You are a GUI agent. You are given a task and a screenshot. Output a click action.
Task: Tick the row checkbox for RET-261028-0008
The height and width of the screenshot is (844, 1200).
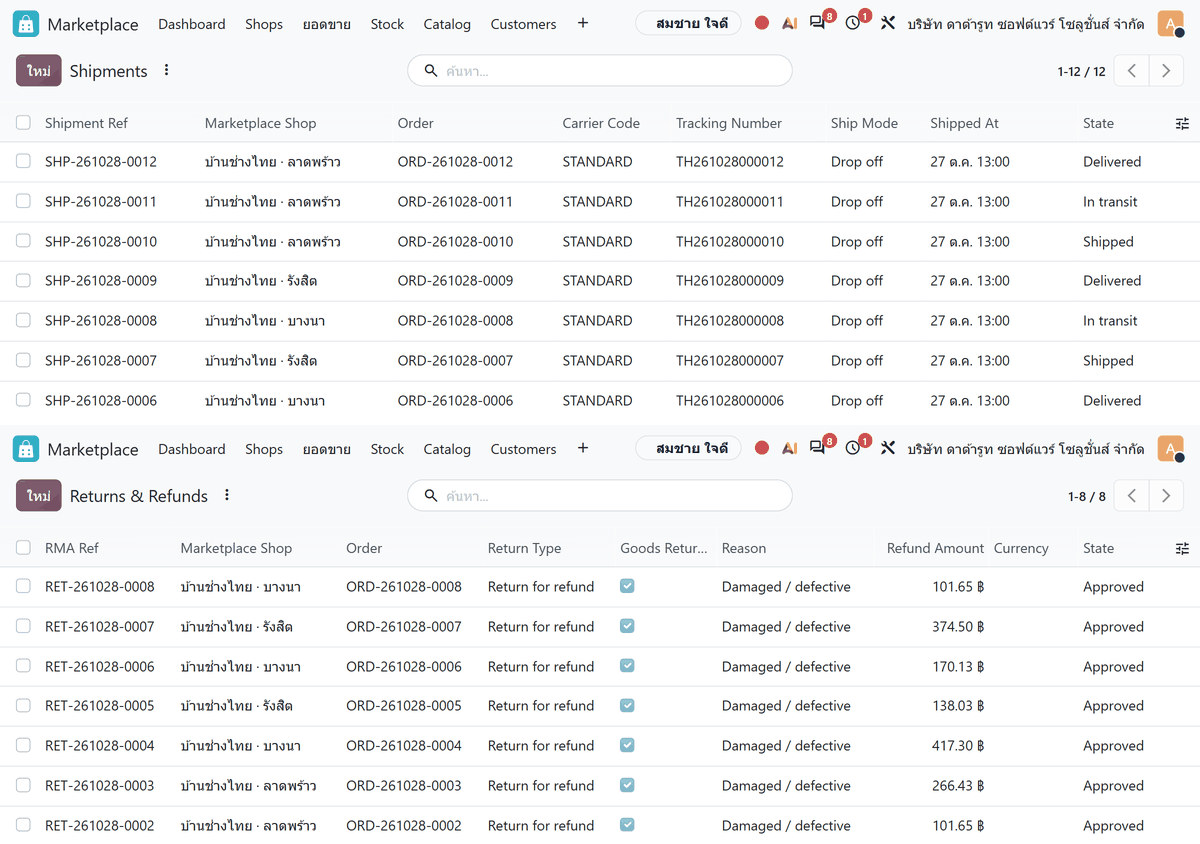click(23, 587)
